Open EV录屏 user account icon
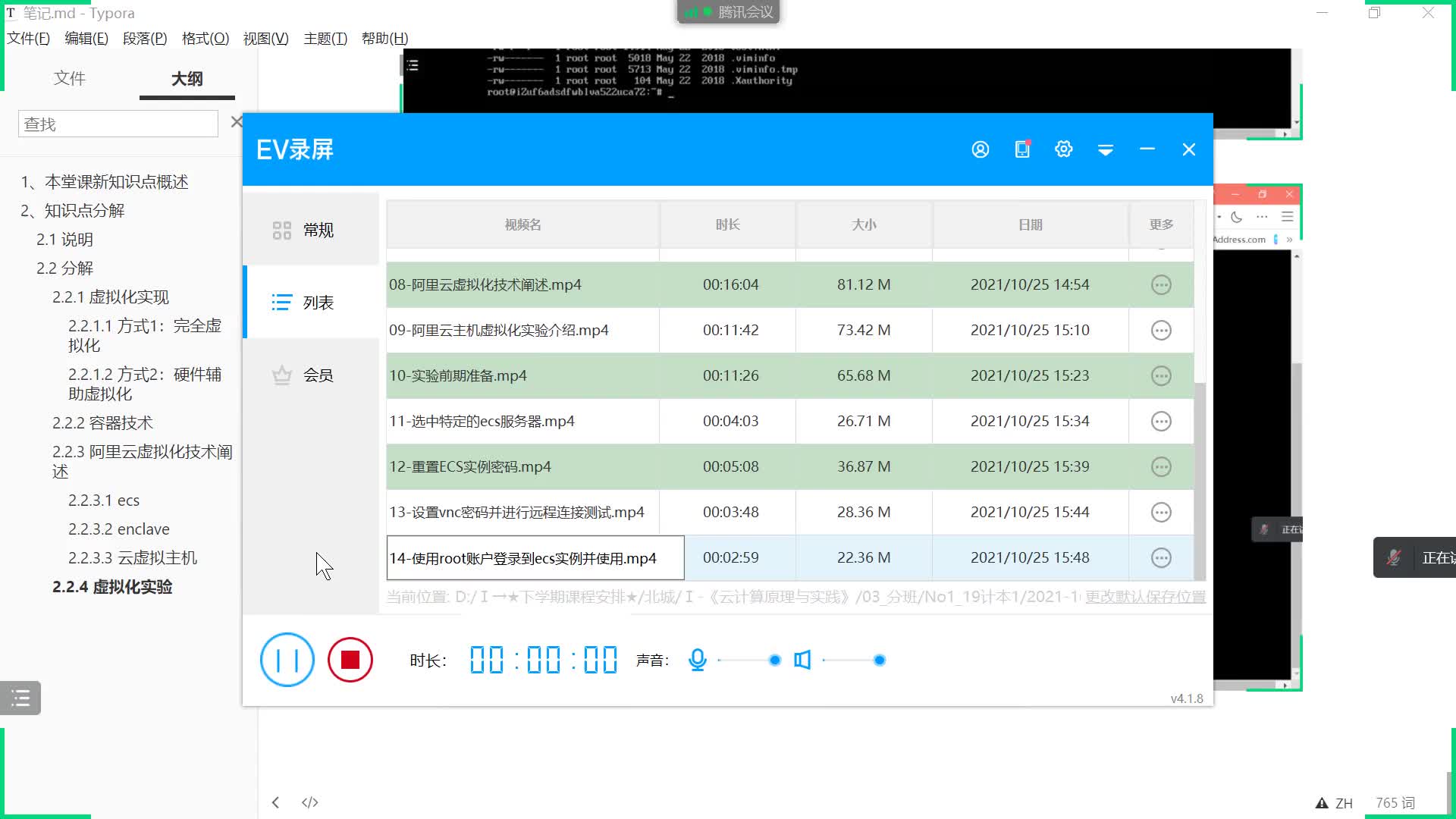Viewport: 1456px width, 819px height. [x=981, y=149]
